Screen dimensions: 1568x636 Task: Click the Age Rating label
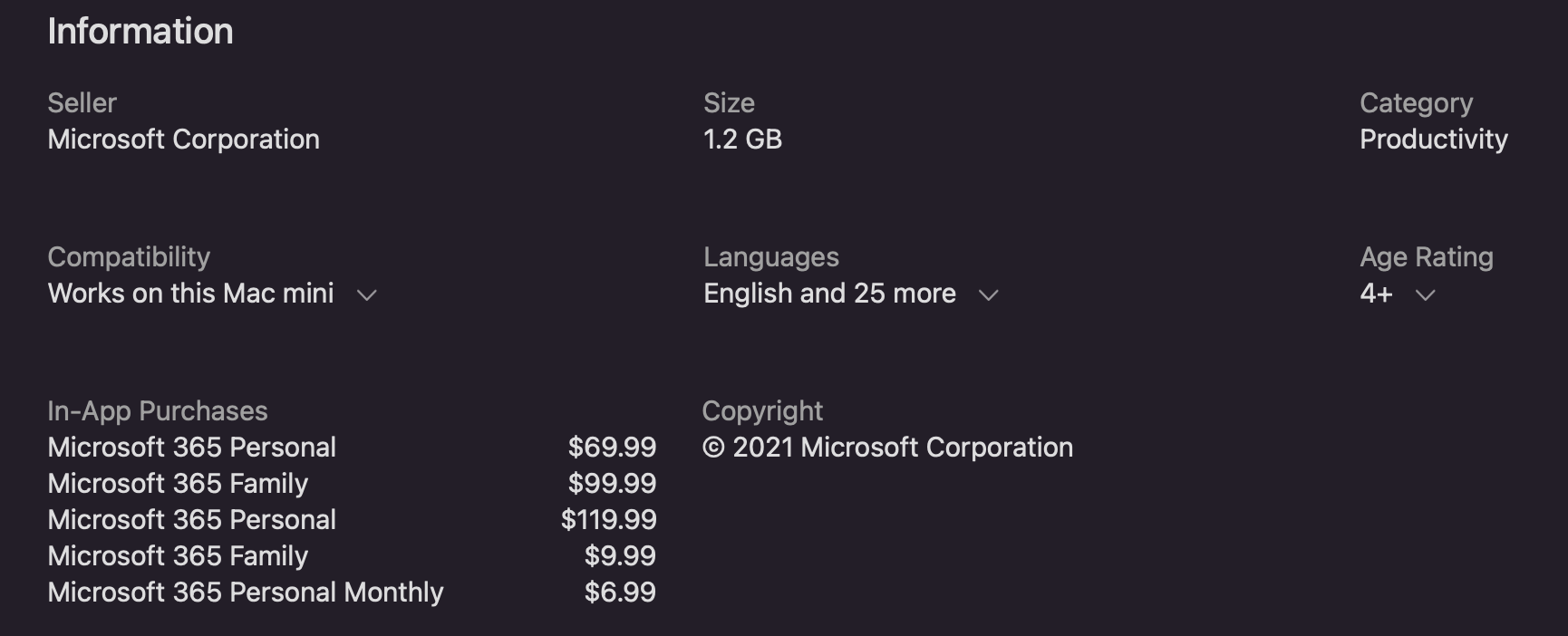tap(1426, 257)
